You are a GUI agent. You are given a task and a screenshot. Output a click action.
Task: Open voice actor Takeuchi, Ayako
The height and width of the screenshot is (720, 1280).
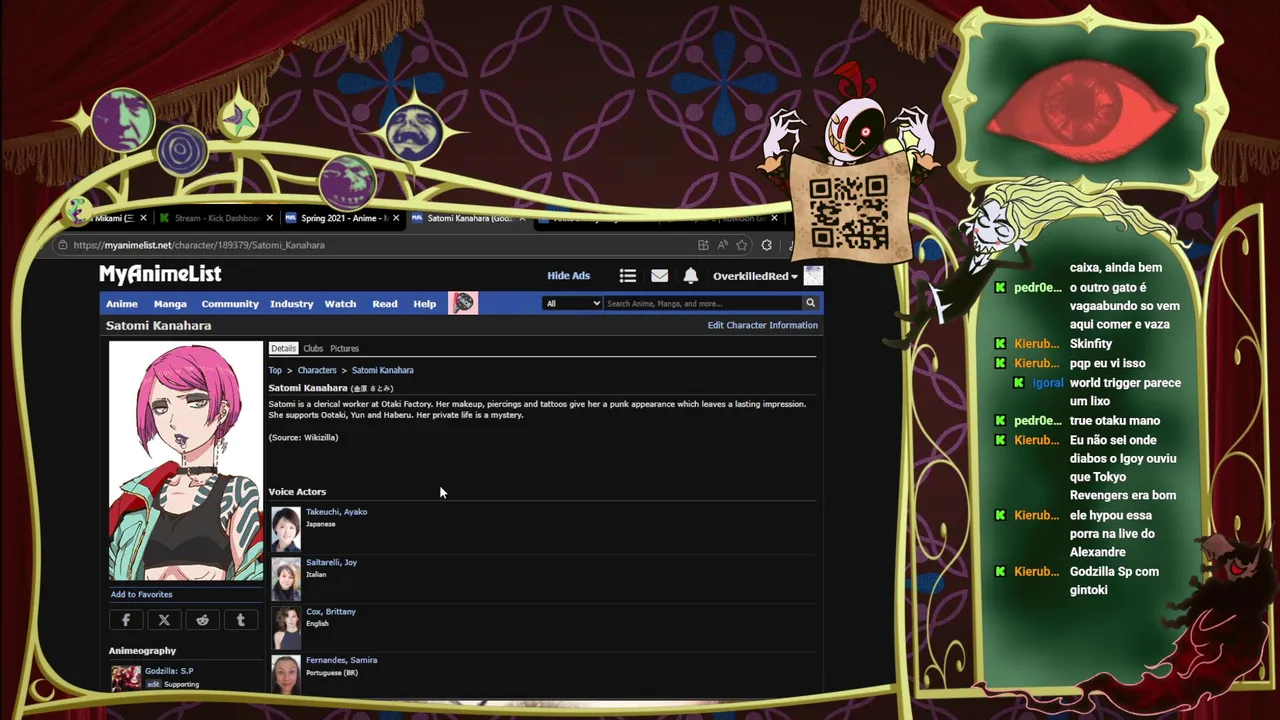point(336,512)
